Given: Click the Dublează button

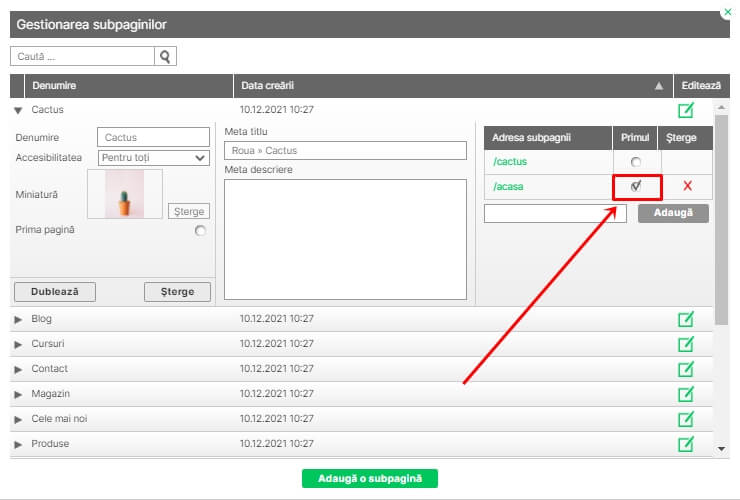Looking at the screenshot, I should coord(54,291).
